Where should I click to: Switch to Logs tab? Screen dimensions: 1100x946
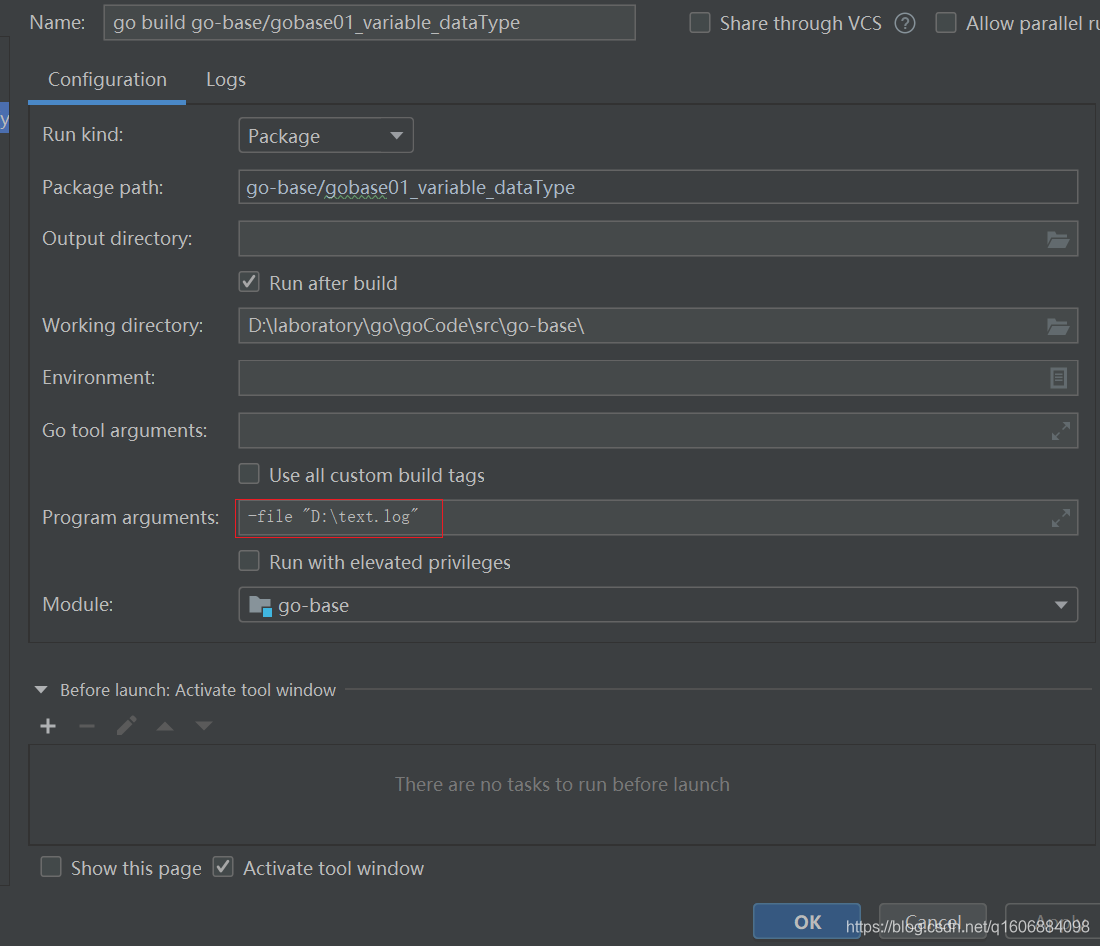click(226, 80)
